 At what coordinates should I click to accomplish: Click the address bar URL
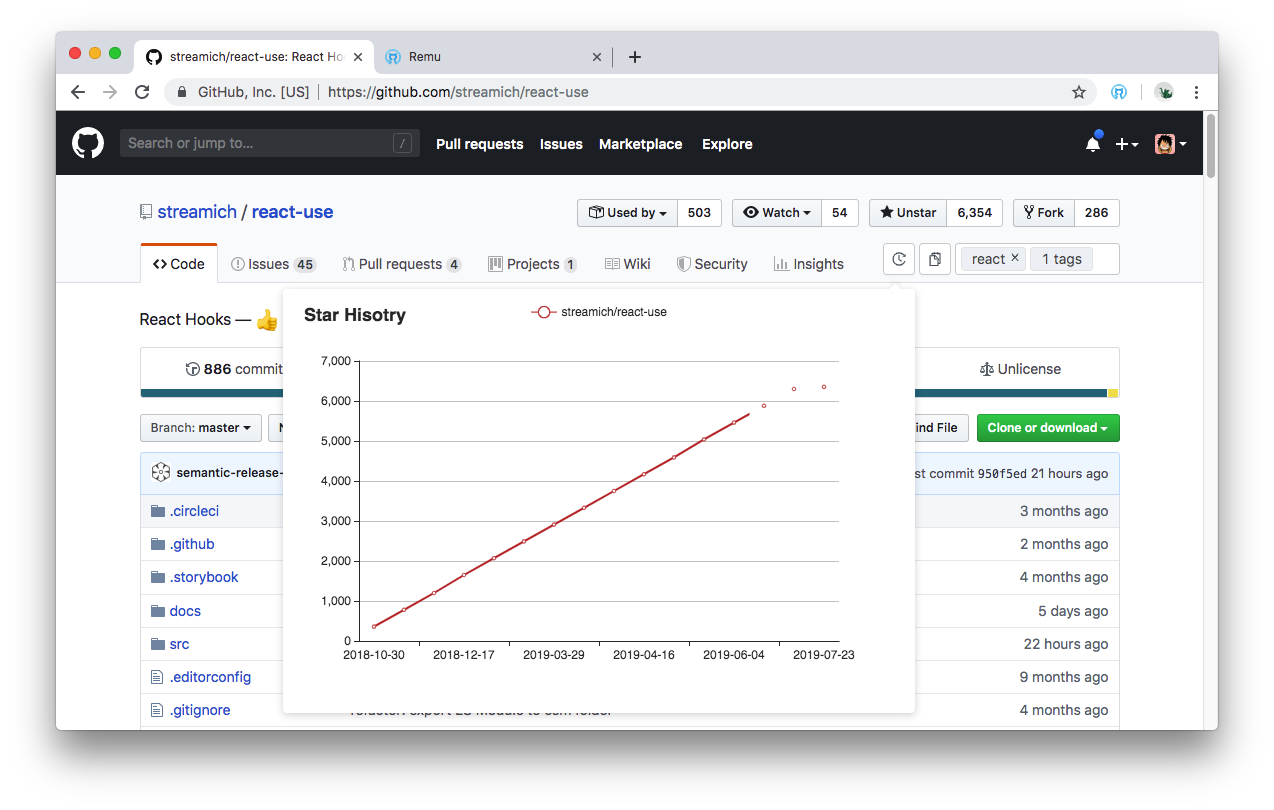pyautogui.click(x=458, y=92)
